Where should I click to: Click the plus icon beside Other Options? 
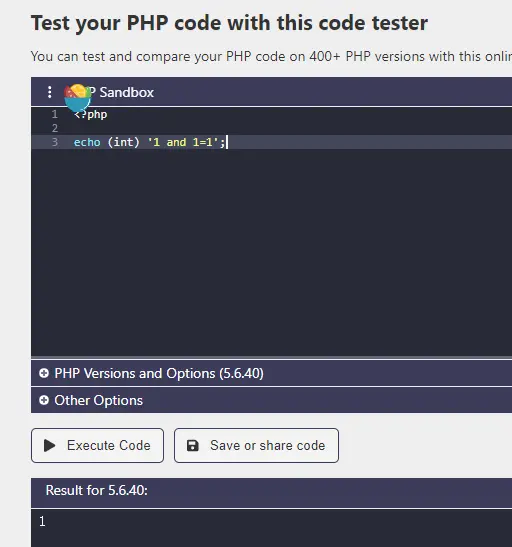tap(44, 400)
